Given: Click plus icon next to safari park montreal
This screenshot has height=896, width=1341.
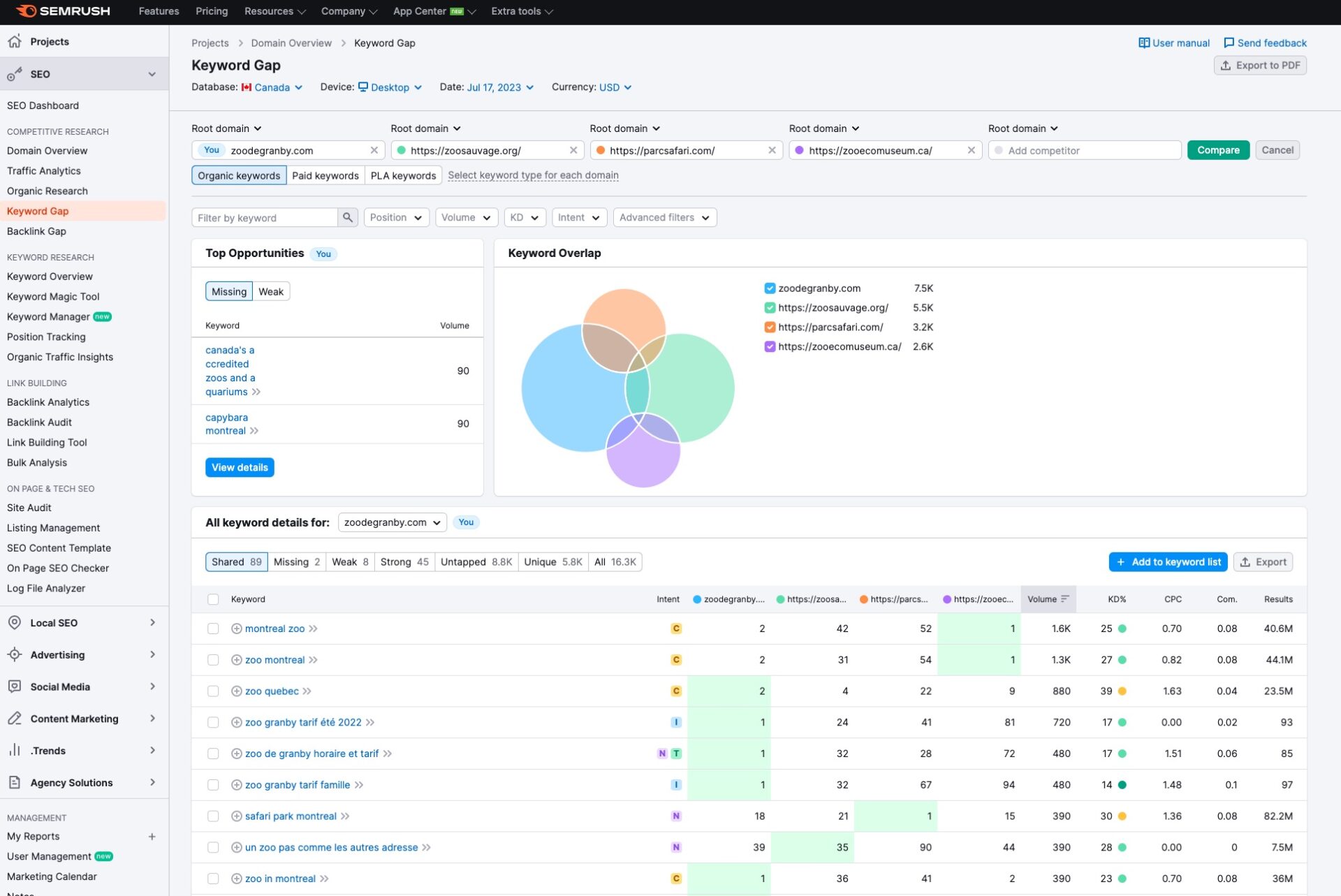Looking at the screenshot, I should click(236, 816).
